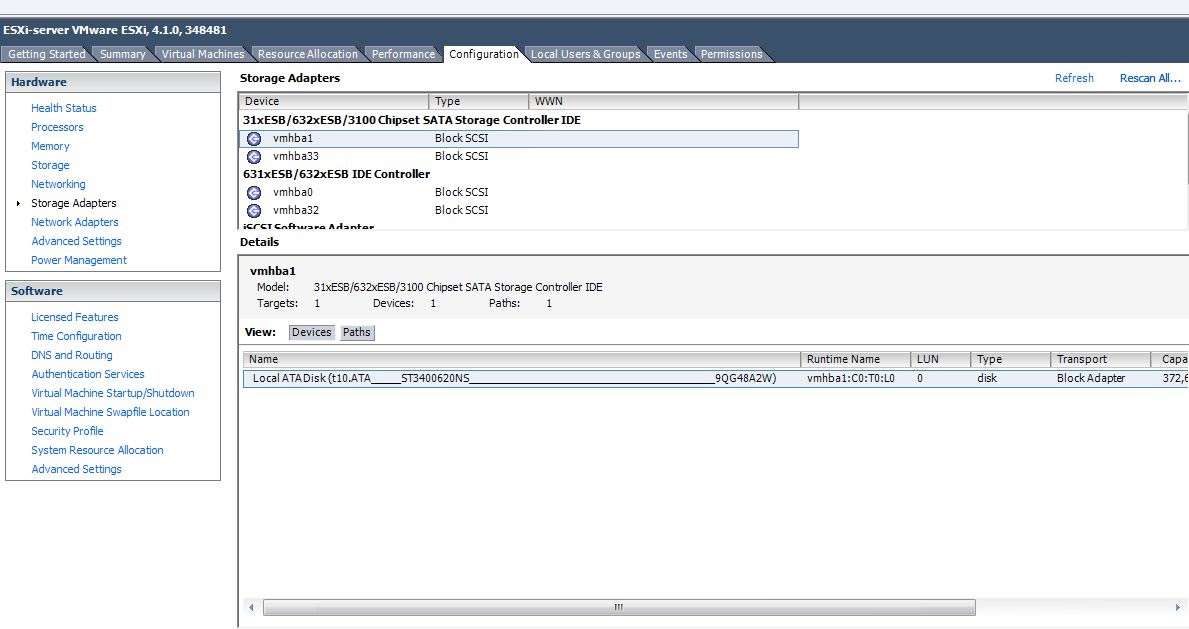Open Licensed Features

click(x=74, y=317)
